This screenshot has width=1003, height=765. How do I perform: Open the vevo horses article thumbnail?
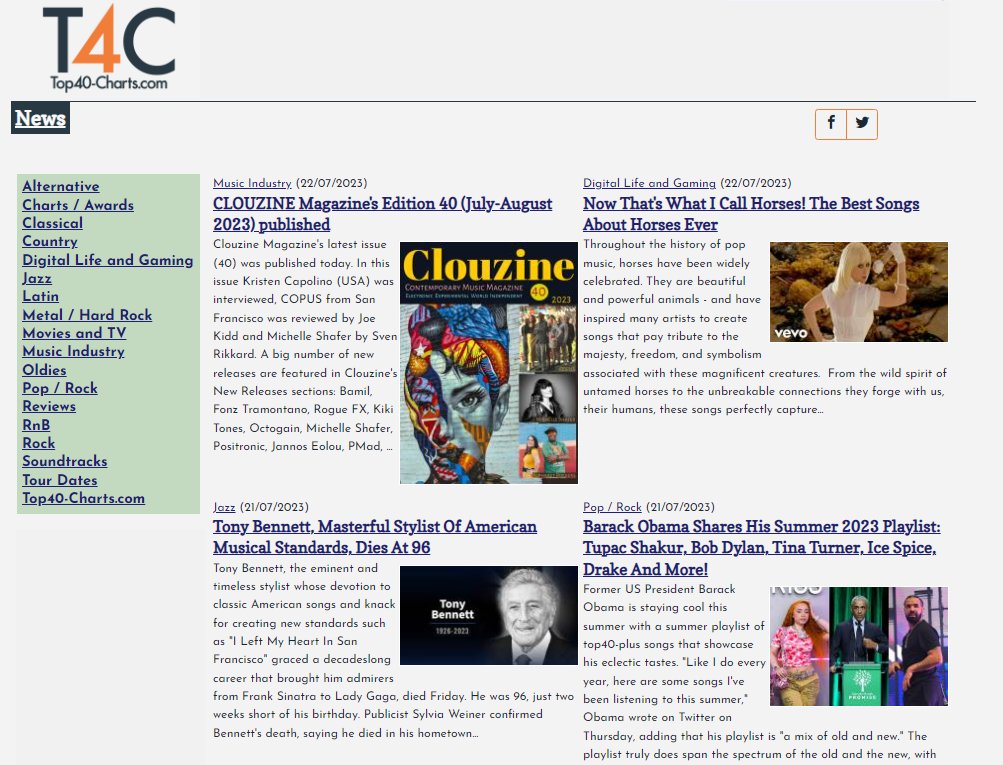coord(858,292)
